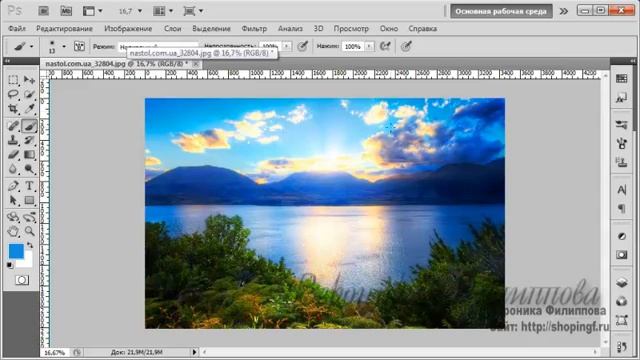Click the Основная рабочая среда workspace button
The height and width of the screenshot is (360, 640).
pos(501,11)
